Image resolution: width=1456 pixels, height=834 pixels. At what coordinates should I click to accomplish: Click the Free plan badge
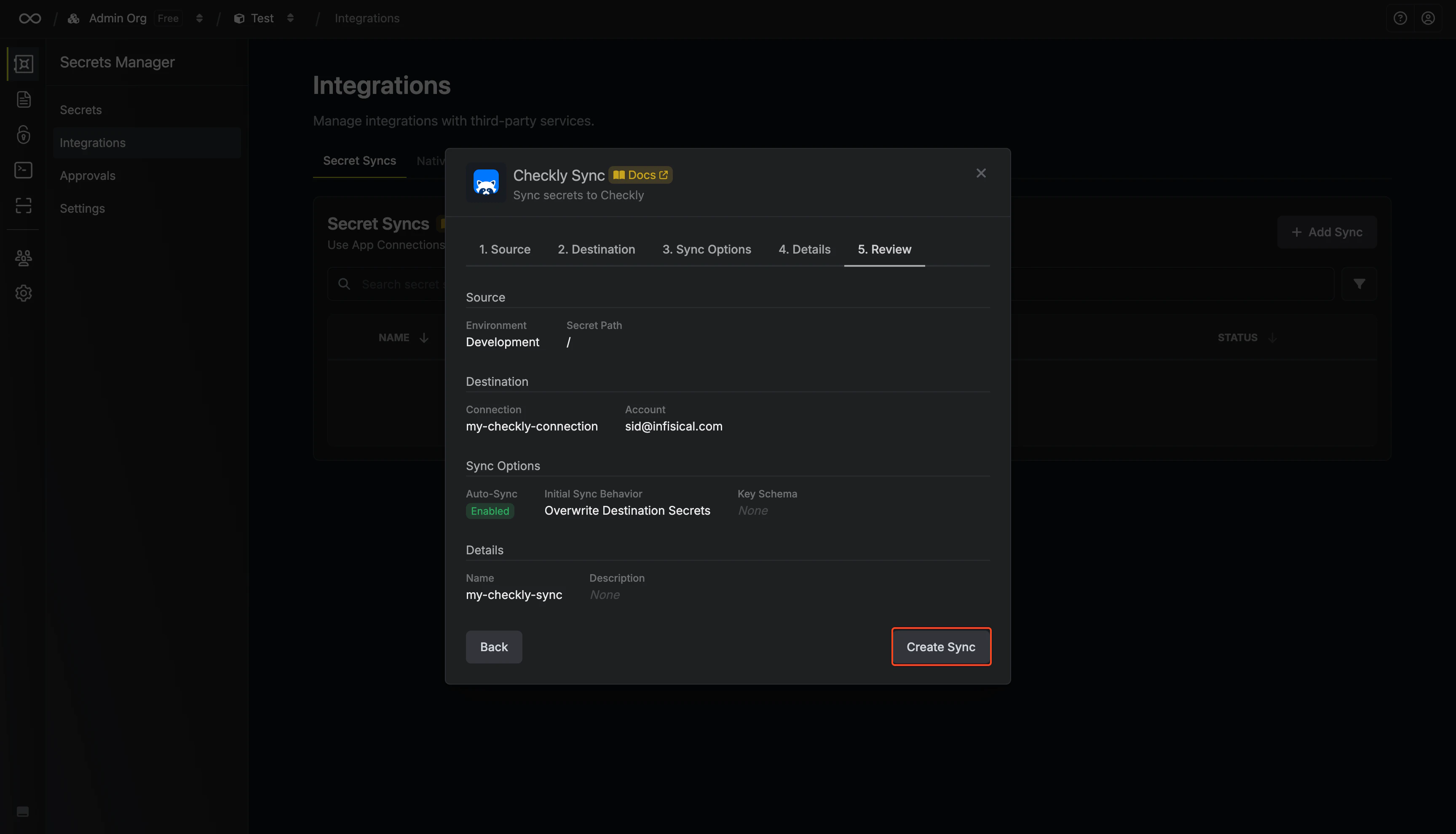(168, 19)
